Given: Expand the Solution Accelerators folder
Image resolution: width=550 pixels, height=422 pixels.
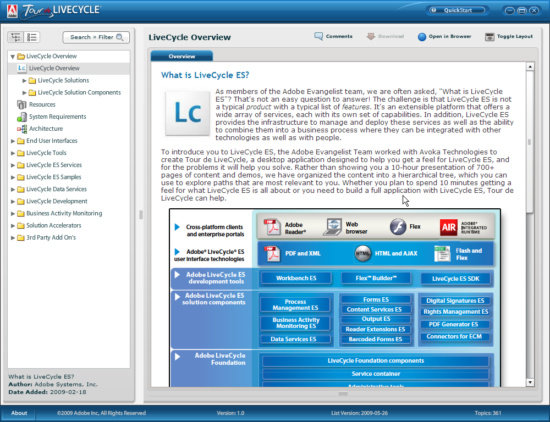Looking at the screenshot, I should [13, 226].
